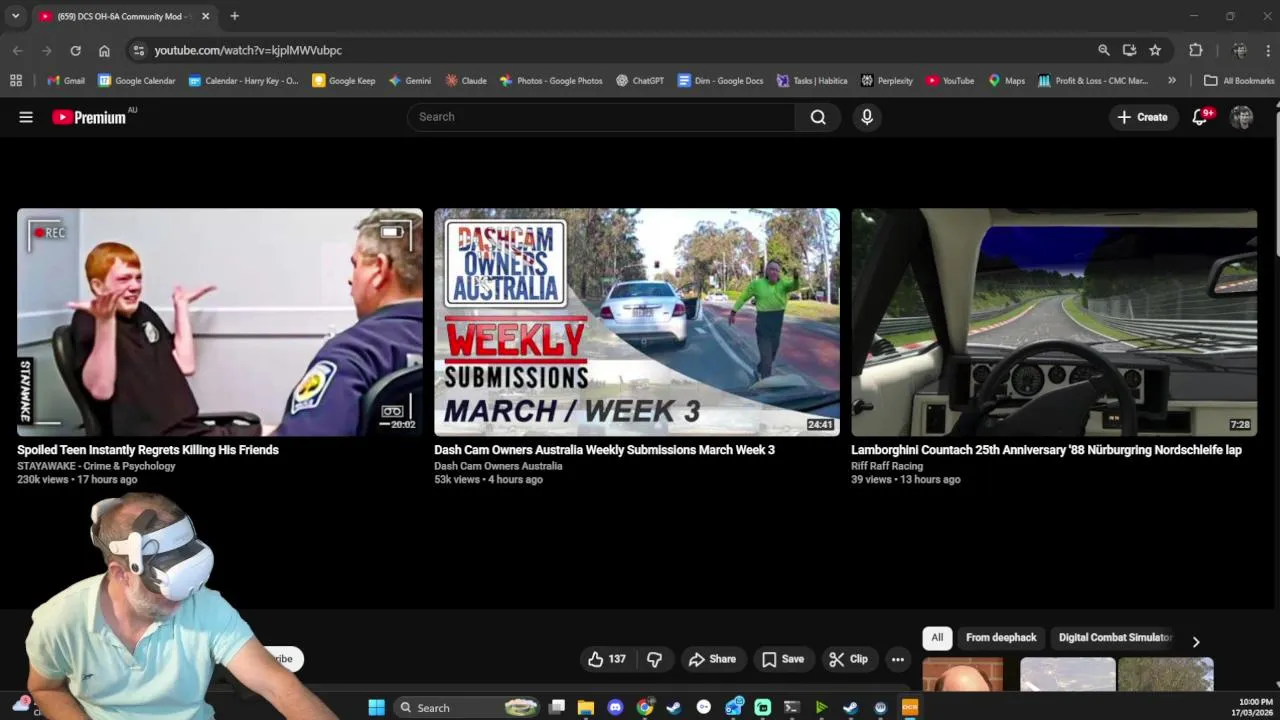This screenshot has height=720, width=1280.
Task: Open the Photos - Google Photos bookmark
Action: coord(551,80)
